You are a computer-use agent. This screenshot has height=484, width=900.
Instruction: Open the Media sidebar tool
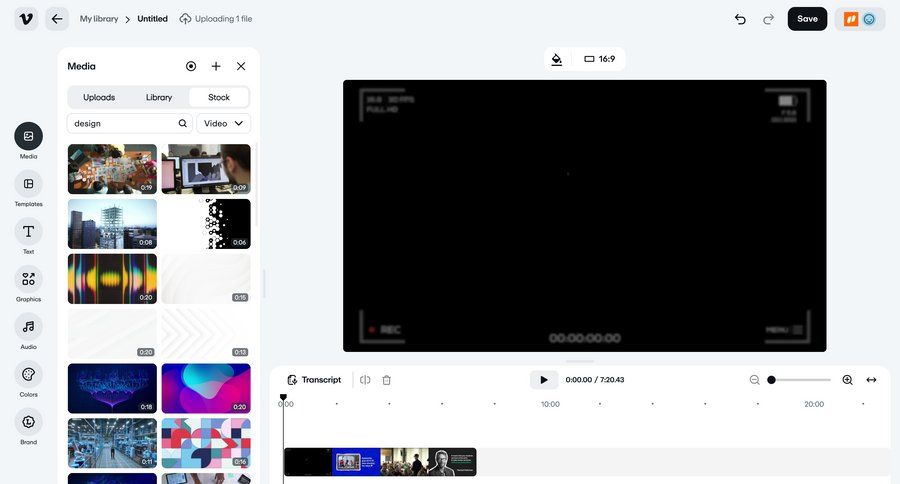28,141
